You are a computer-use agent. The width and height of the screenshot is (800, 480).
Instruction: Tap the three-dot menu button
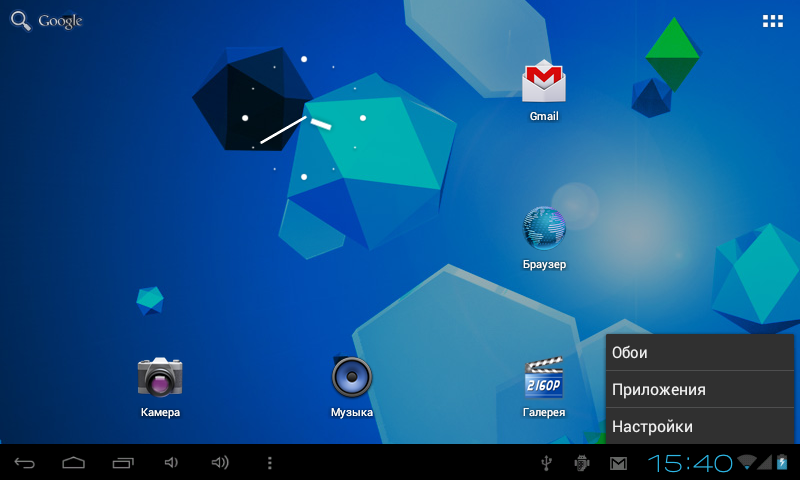coord(270,463)
